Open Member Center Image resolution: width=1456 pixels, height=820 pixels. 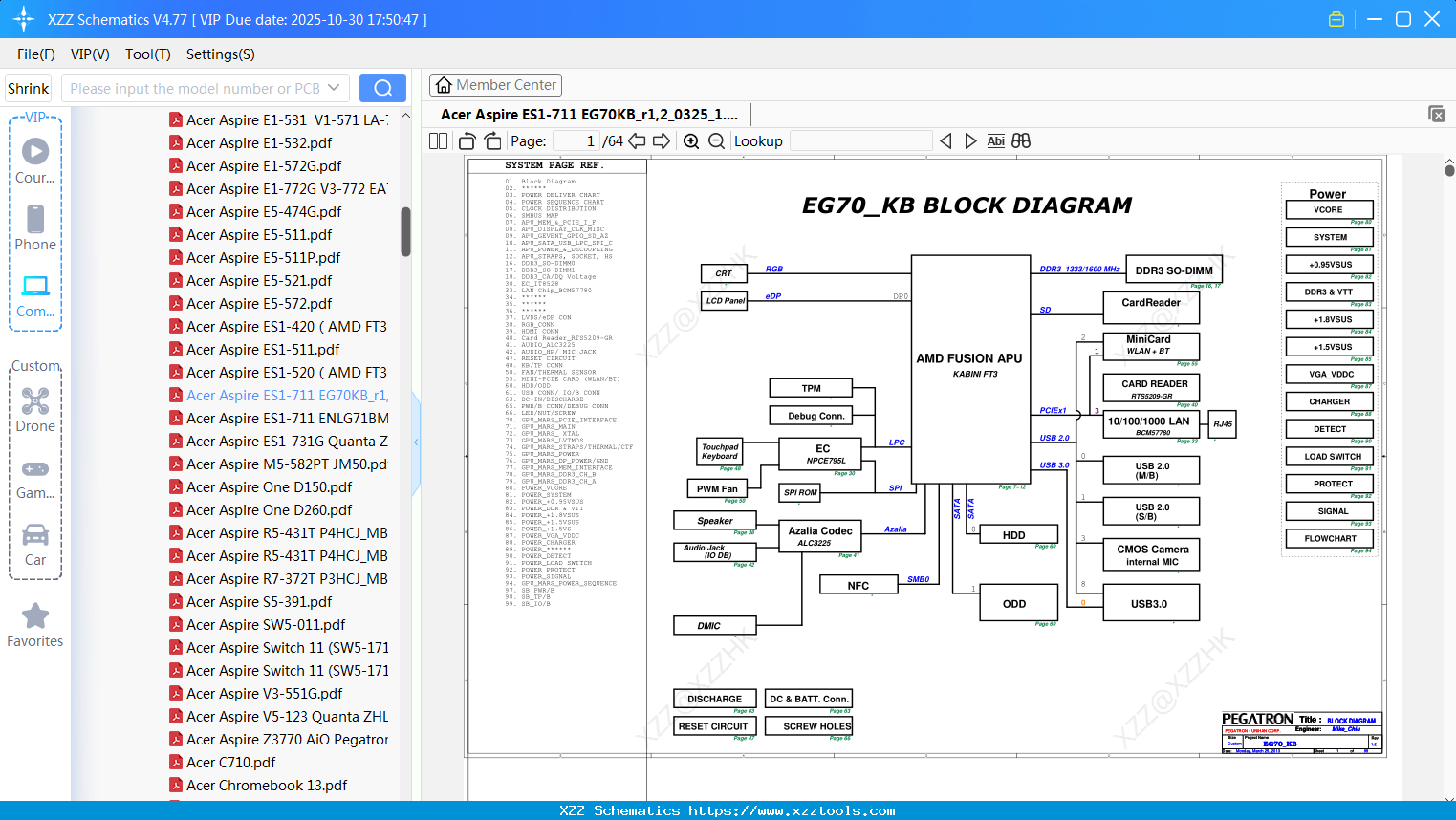(x=495, y=85)
